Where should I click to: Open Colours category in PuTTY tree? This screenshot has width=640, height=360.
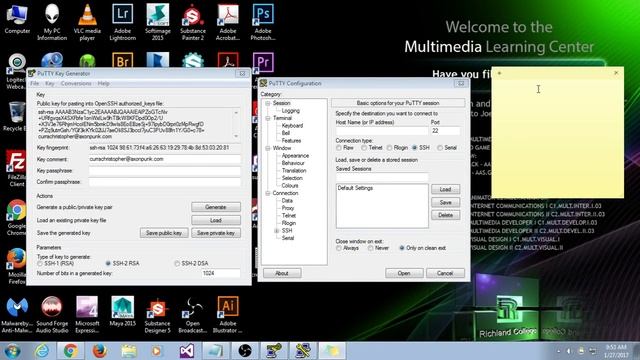[x=290, y=185]
